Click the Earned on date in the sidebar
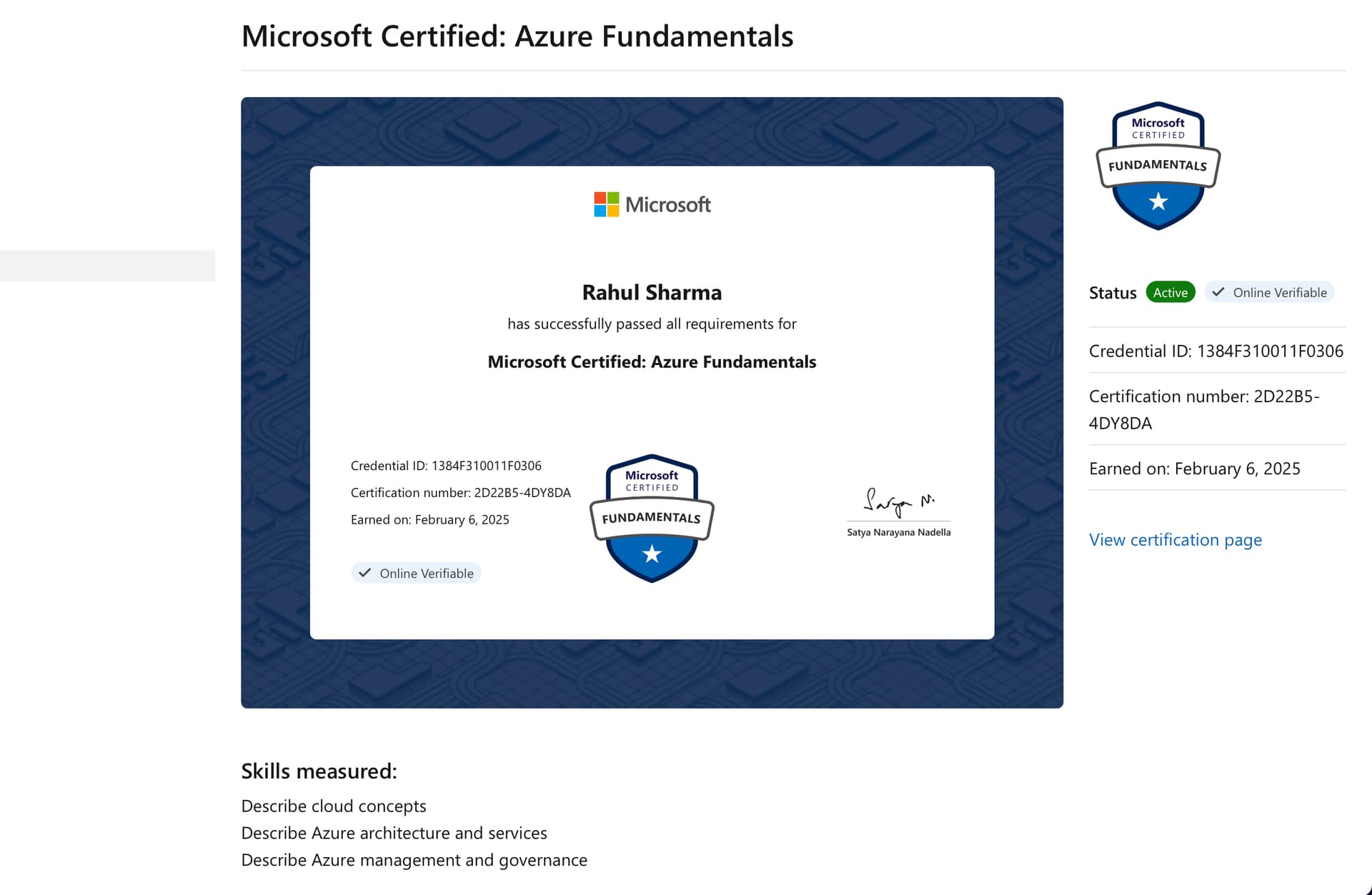This screenshot has height=895, width=1372. tap(1194, 469)
